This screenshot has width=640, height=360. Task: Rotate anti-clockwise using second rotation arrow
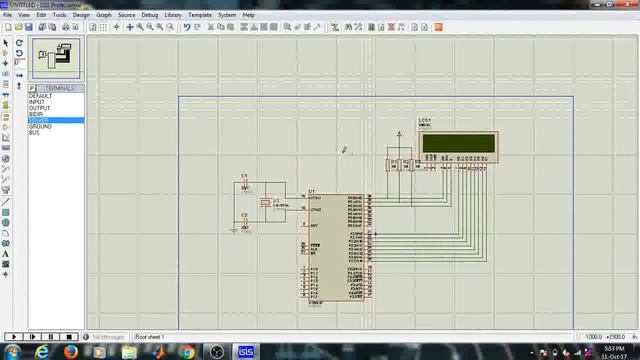coord(19,53)
